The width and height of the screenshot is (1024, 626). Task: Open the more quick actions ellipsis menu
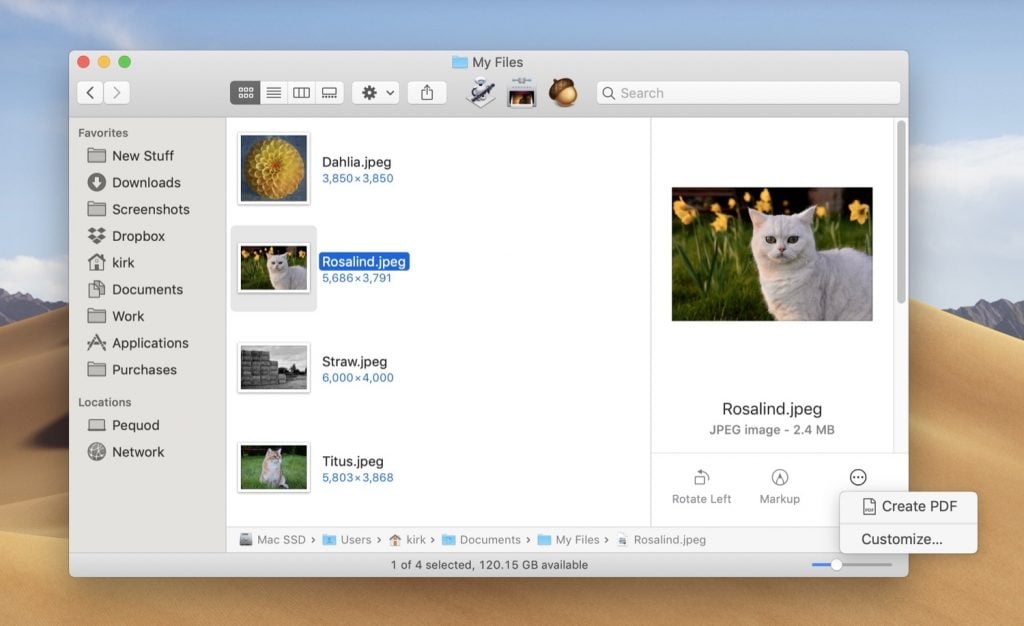[x=857, y=478]
